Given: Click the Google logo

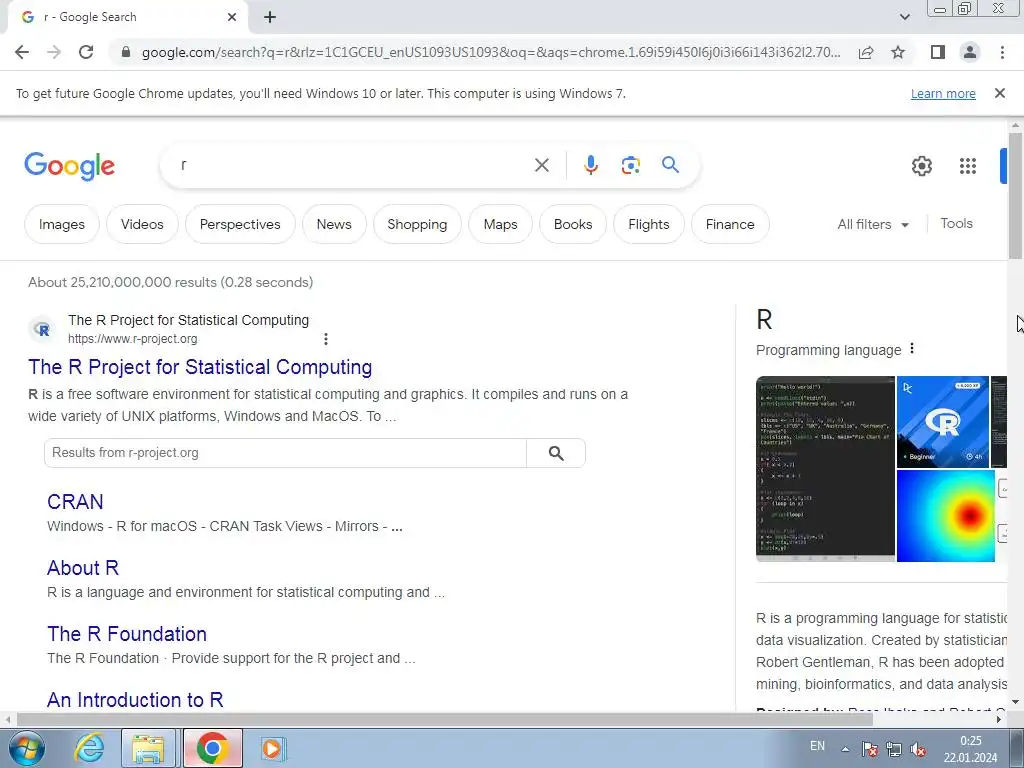Looking at the screenshot, I should pyautogui.click(x=70, y=166).
